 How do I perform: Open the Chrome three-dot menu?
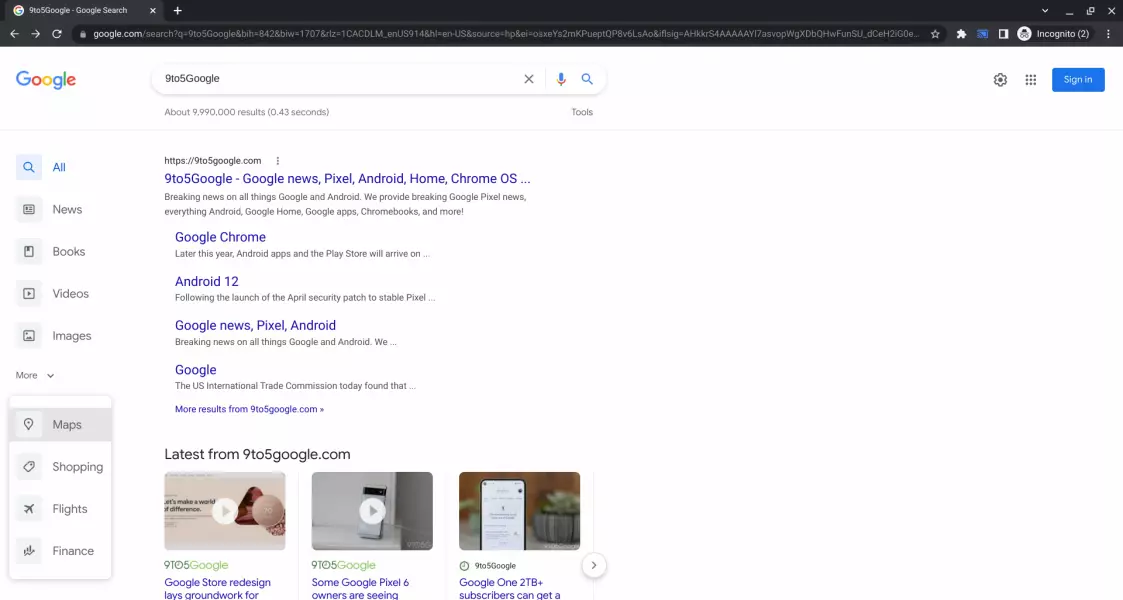coord(1108,34)
